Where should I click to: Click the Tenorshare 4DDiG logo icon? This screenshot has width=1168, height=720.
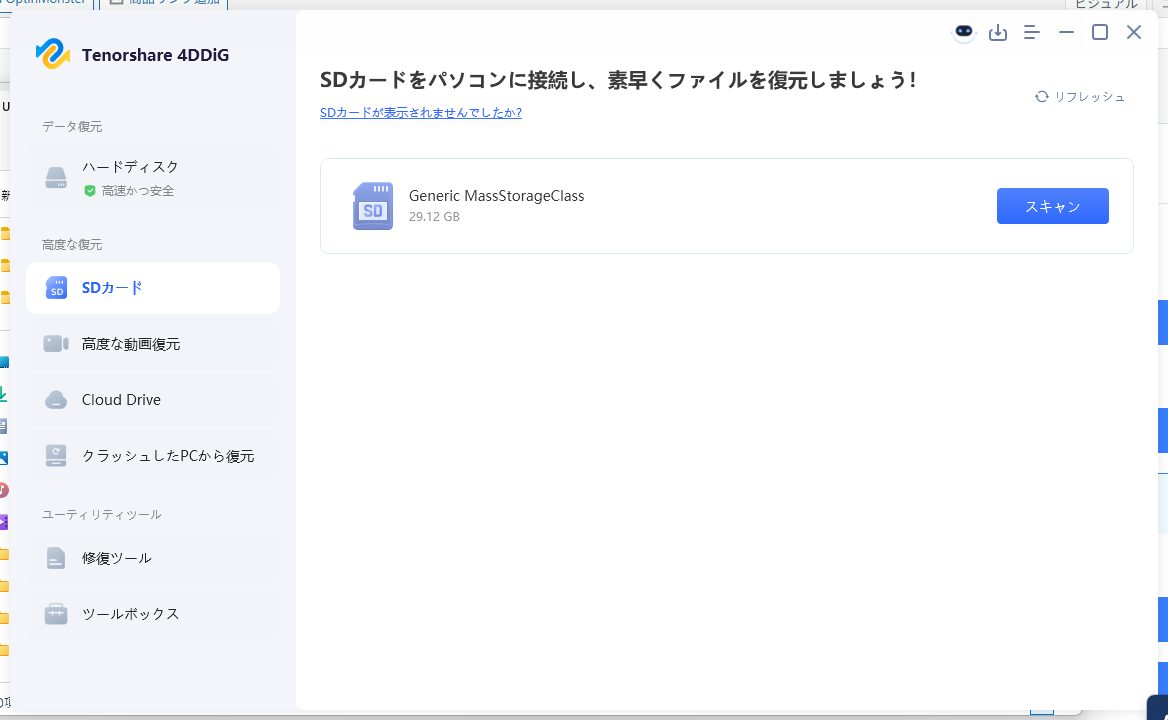coord(52,55)
